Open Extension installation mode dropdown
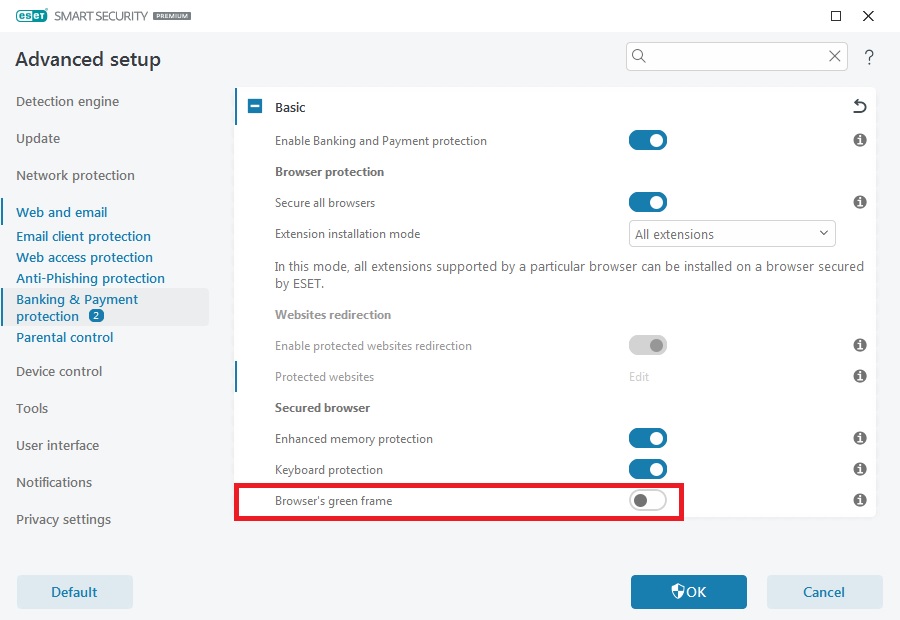Screen dimensions: 900x620 pyautogui.click(x=732, y=234)
